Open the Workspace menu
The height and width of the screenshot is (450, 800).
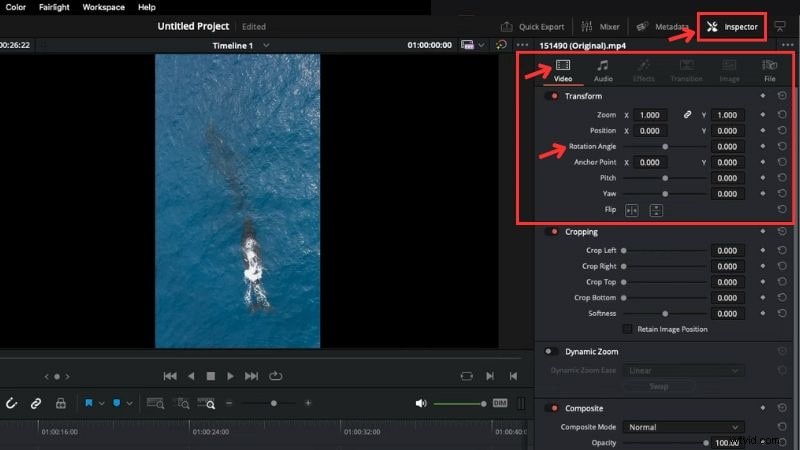click(104, 7)
